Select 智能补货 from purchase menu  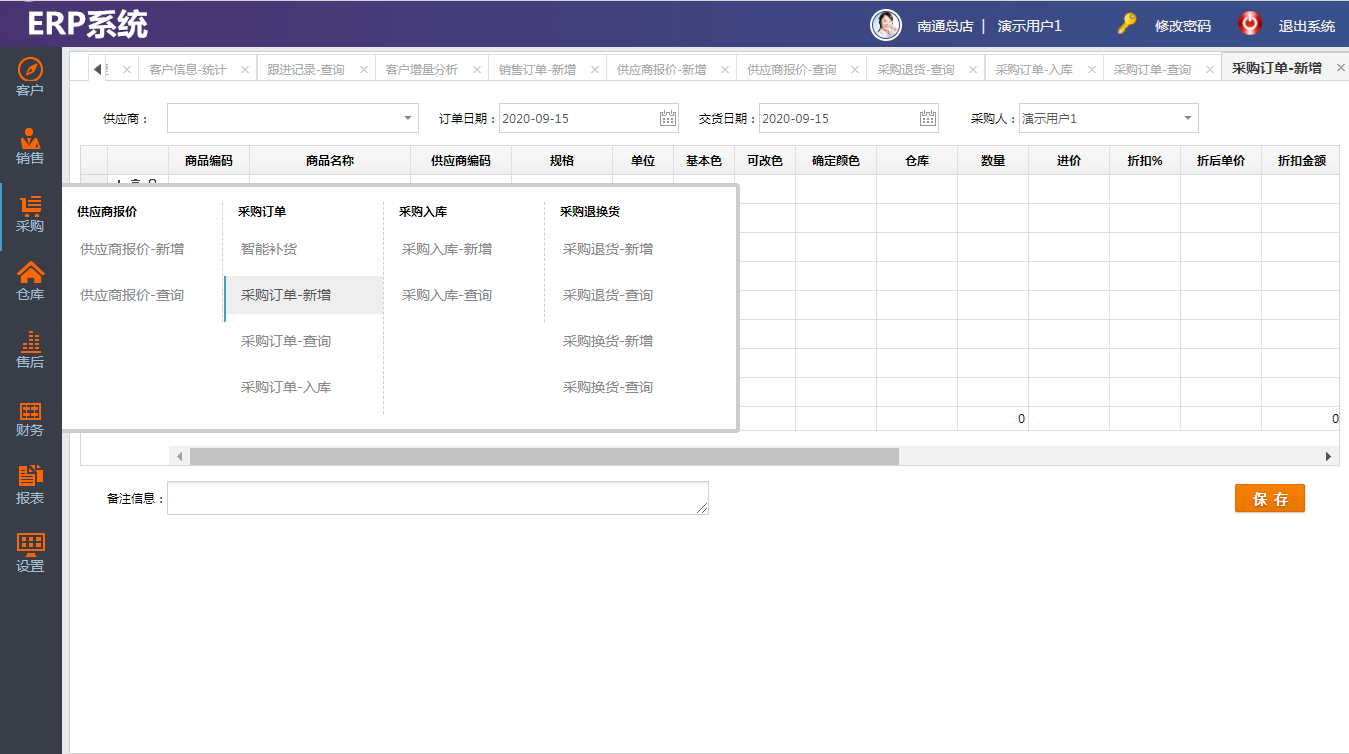pyautogui.click(x=269, y=249)
